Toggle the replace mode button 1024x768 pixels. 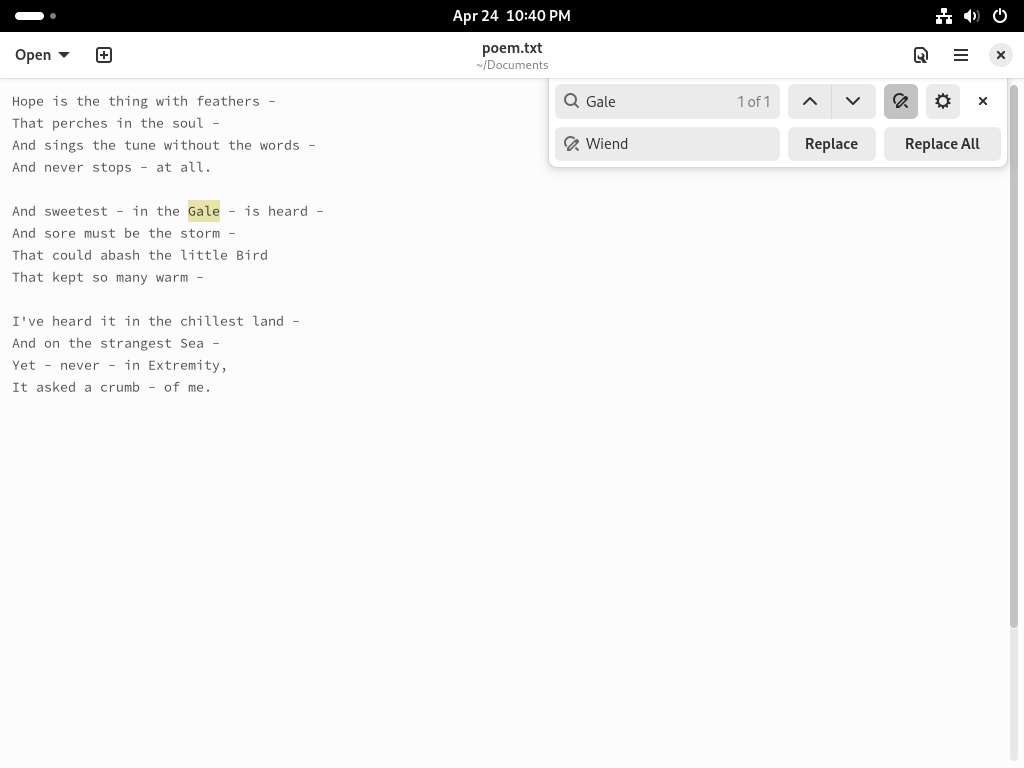[901, 101]
